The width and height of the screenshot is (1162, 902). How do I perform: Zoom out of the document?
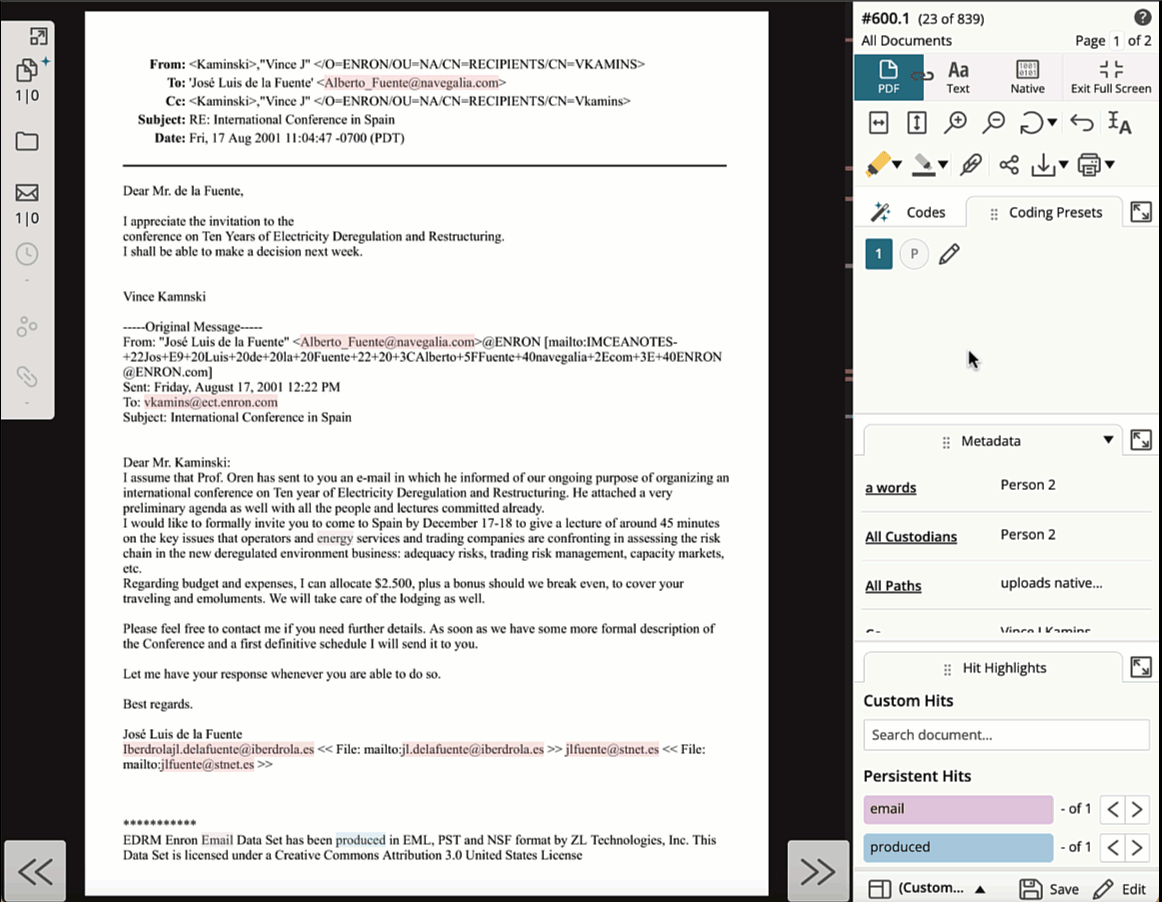993,123
